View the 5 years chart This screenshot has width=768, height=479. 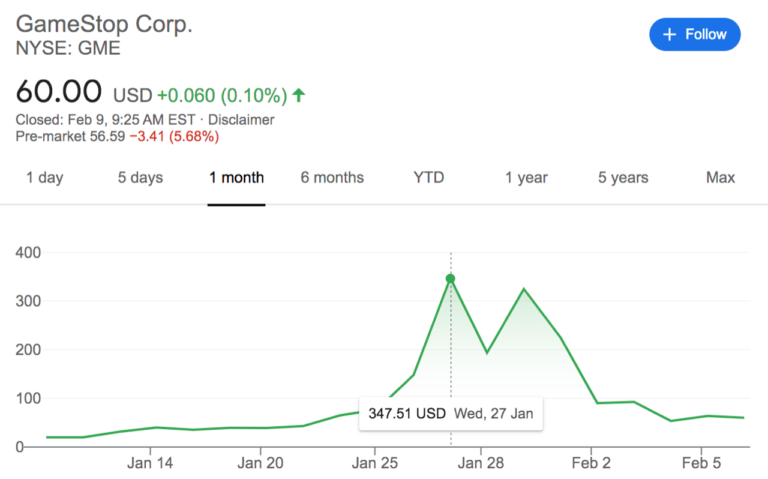(623, 178)
